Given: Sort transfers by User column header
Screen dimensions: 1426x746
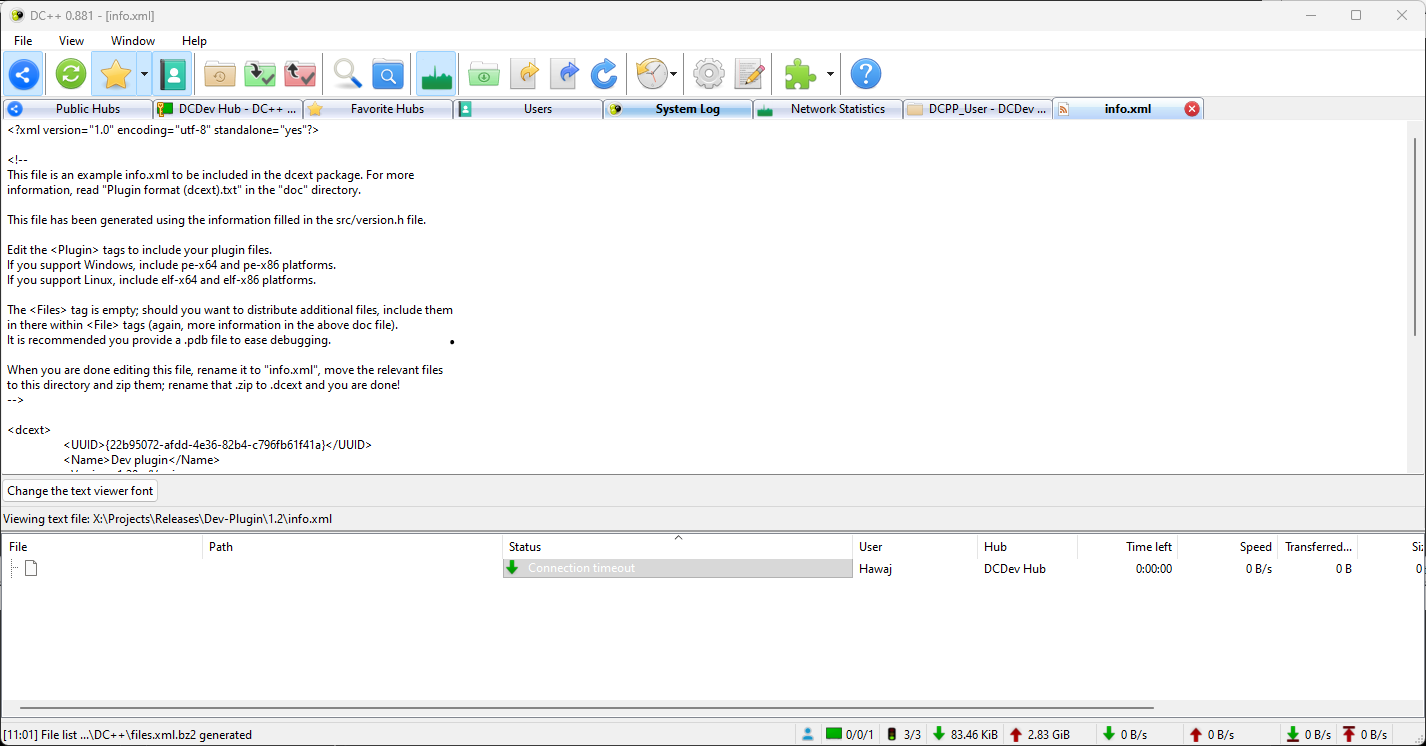Looking at the screenshot, I should tap(915, 547).
